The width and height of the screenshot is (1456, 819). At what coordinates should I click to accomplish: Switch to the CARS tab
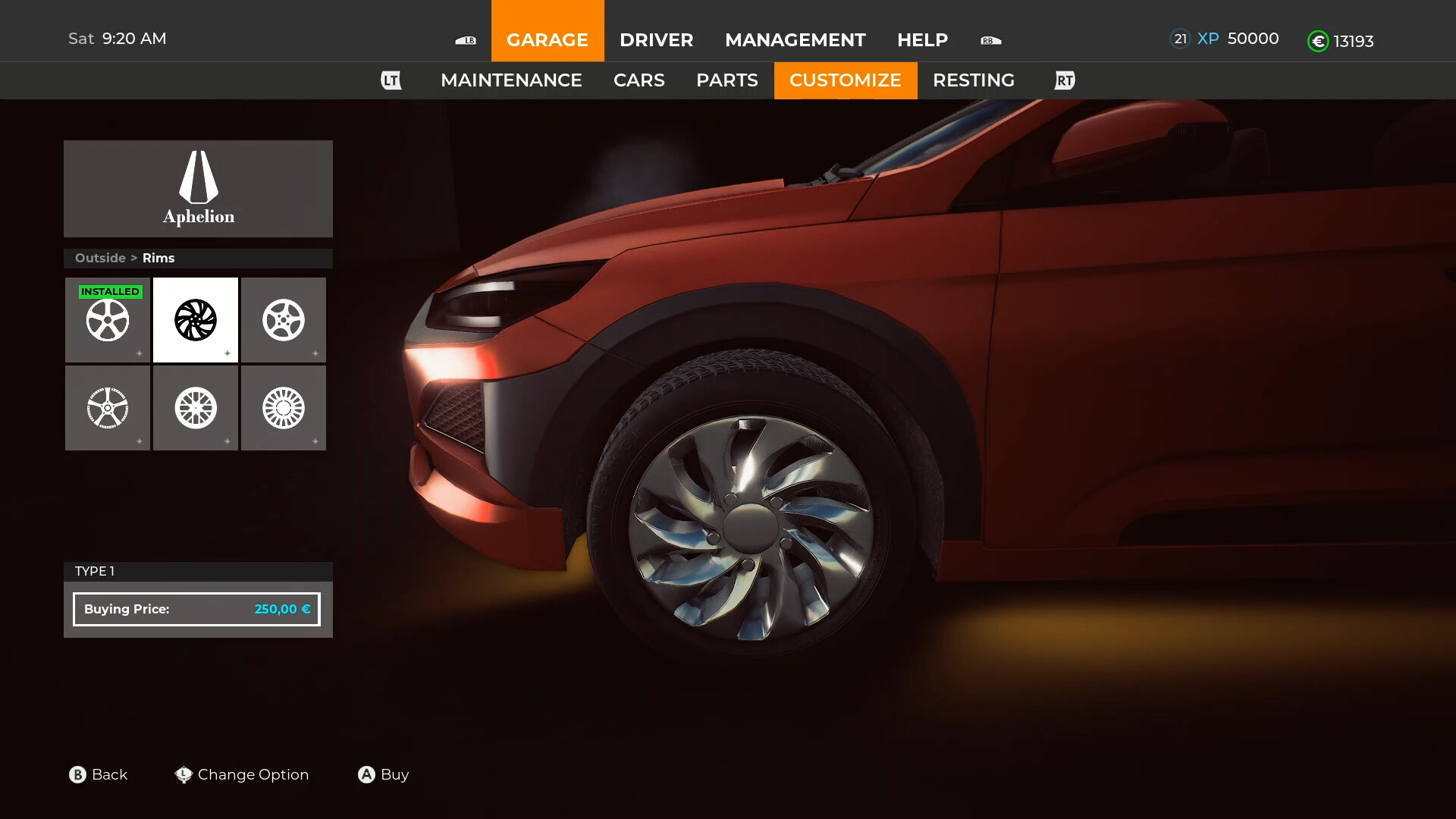click(x=639, y=80)
